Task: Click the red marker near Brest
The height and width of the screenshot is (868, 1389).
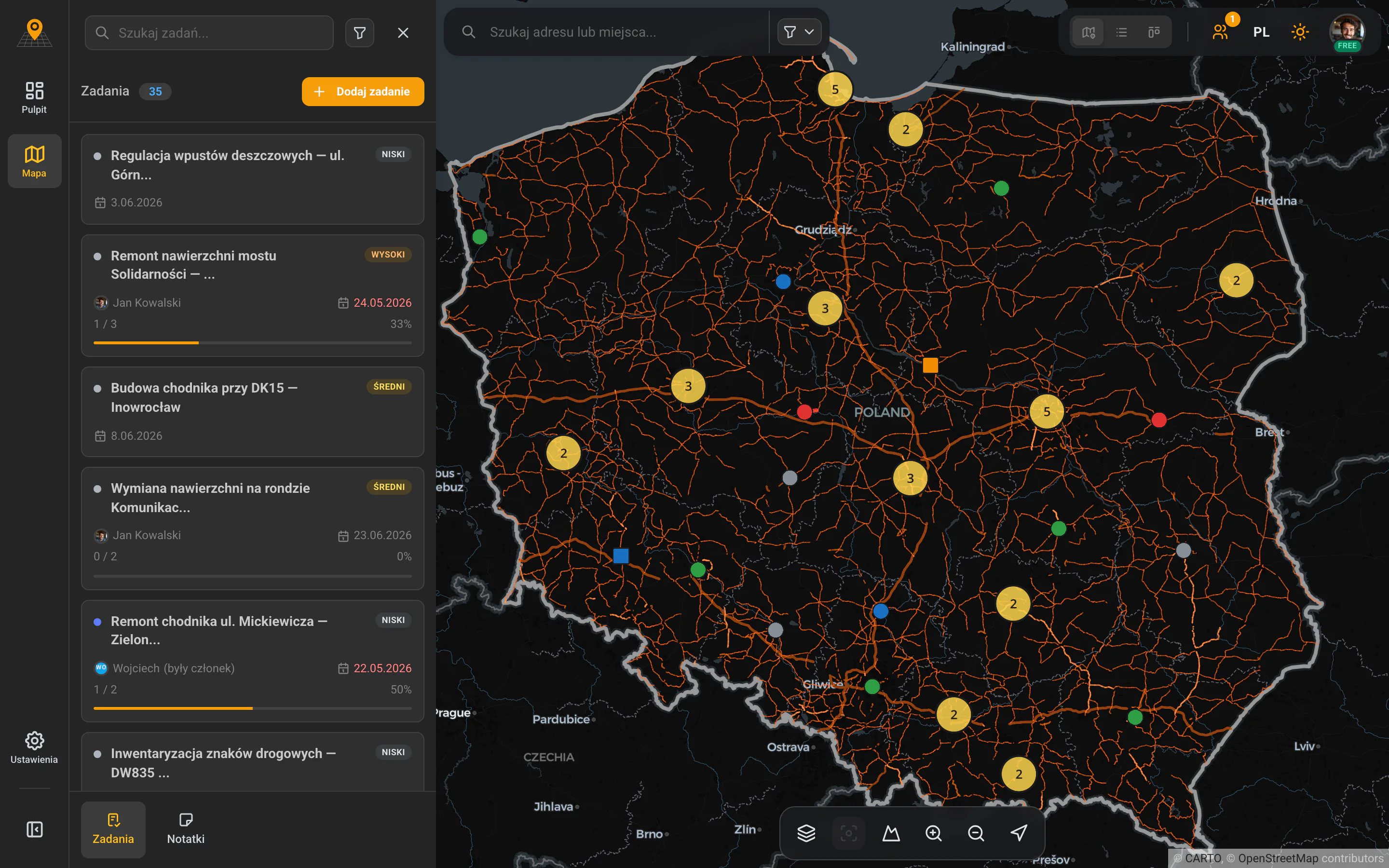Action: (1159, 420)
